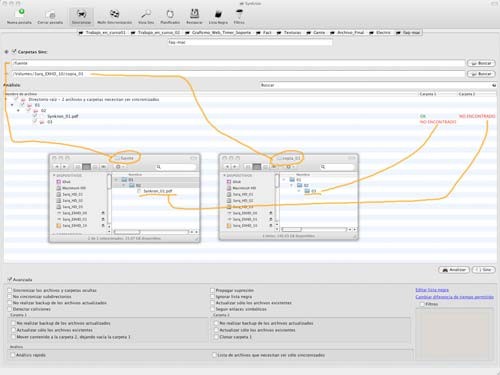
Task: Click the tab name field showing faq-mac
Action: [x=250, y=42]
